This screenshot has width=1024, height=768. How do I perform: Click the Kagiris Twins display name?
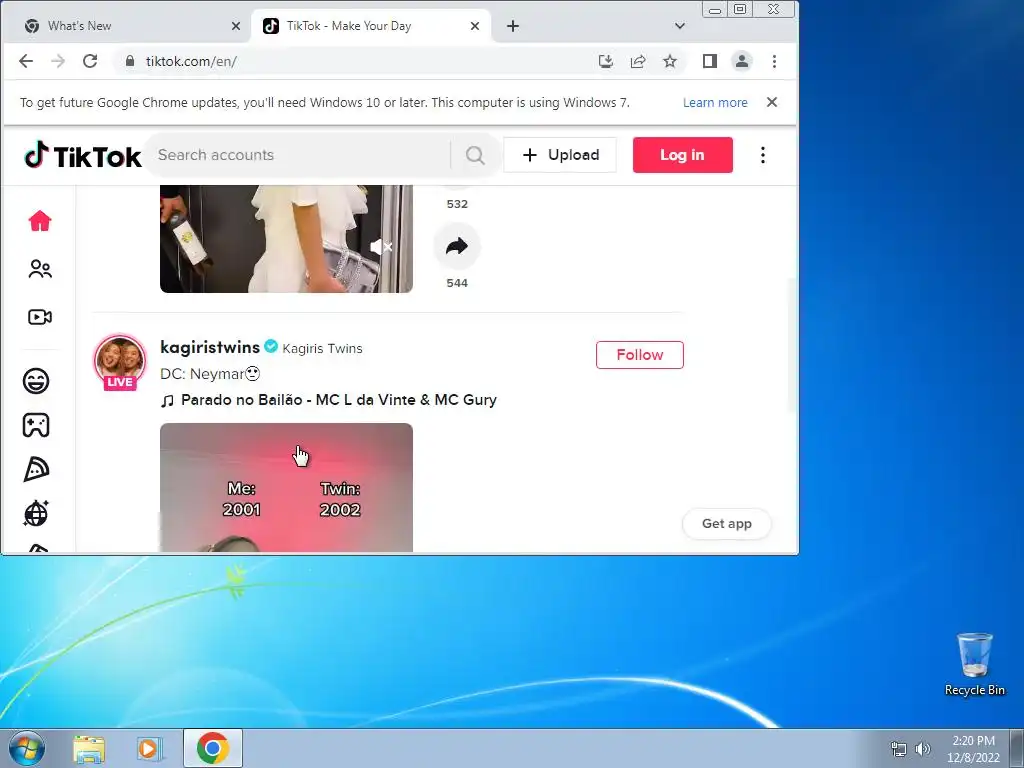pos(322,349)
